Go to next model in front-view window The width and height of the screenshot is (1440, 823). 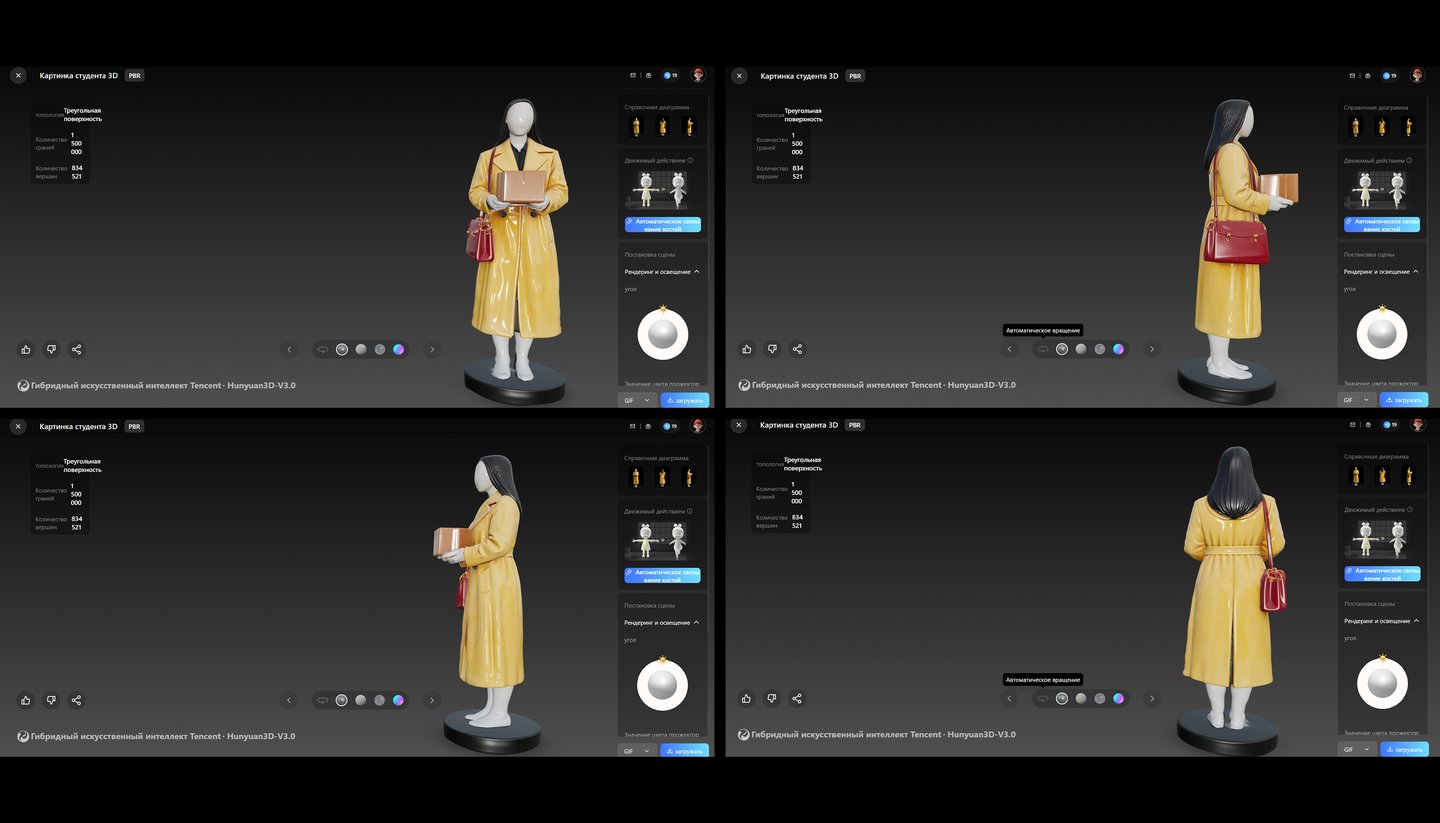click(x=432, y=349)
